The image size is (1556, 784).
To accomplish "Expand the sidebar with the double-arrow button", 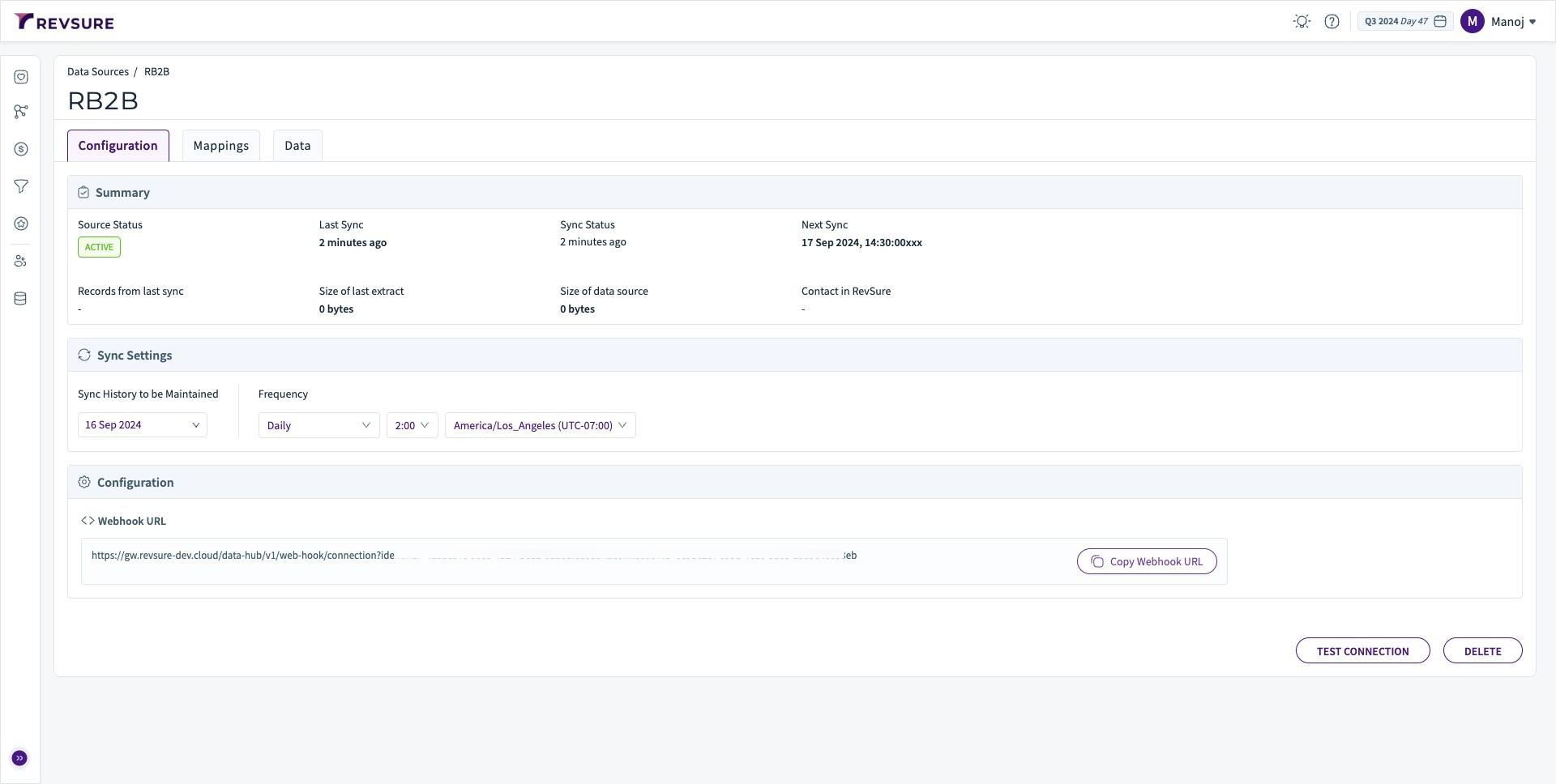I will tap(19, 758).
